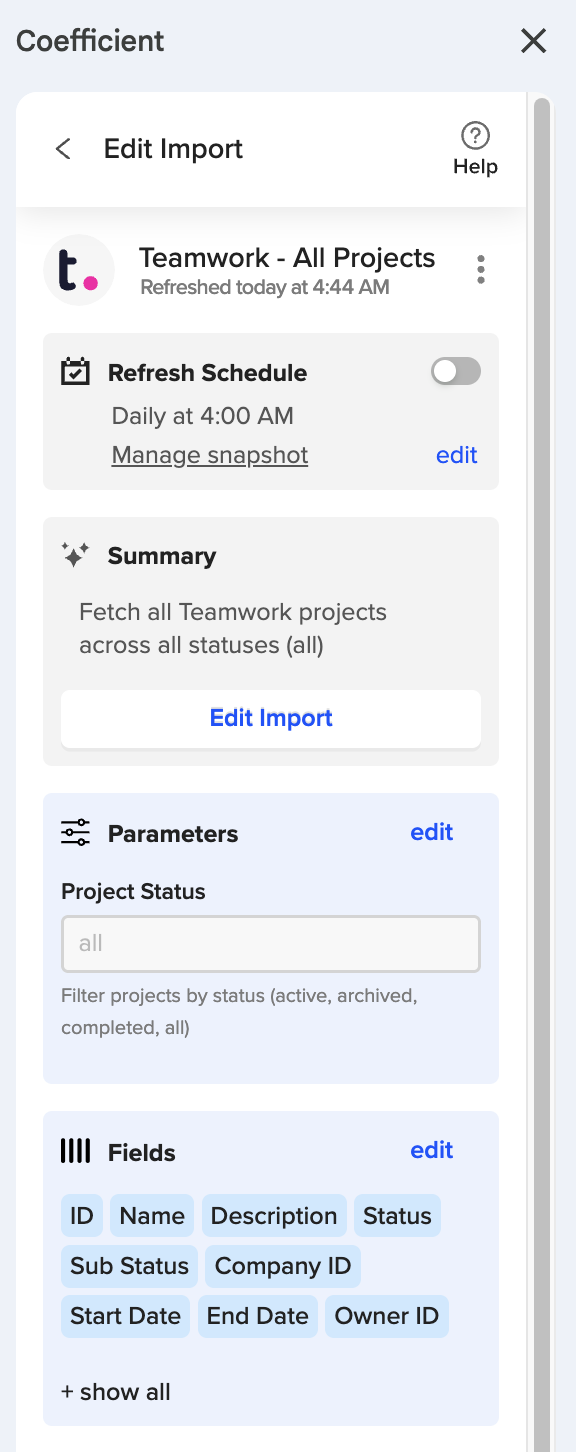Click the Project Status input field

[x=271, y=944]
